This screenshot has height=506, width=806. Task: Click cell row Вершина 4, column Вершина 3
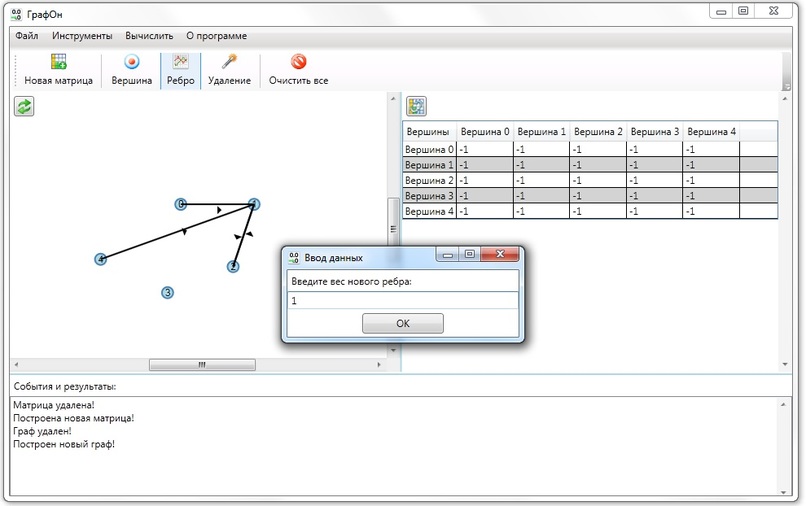pyautogui.click(x=654, y=211)
